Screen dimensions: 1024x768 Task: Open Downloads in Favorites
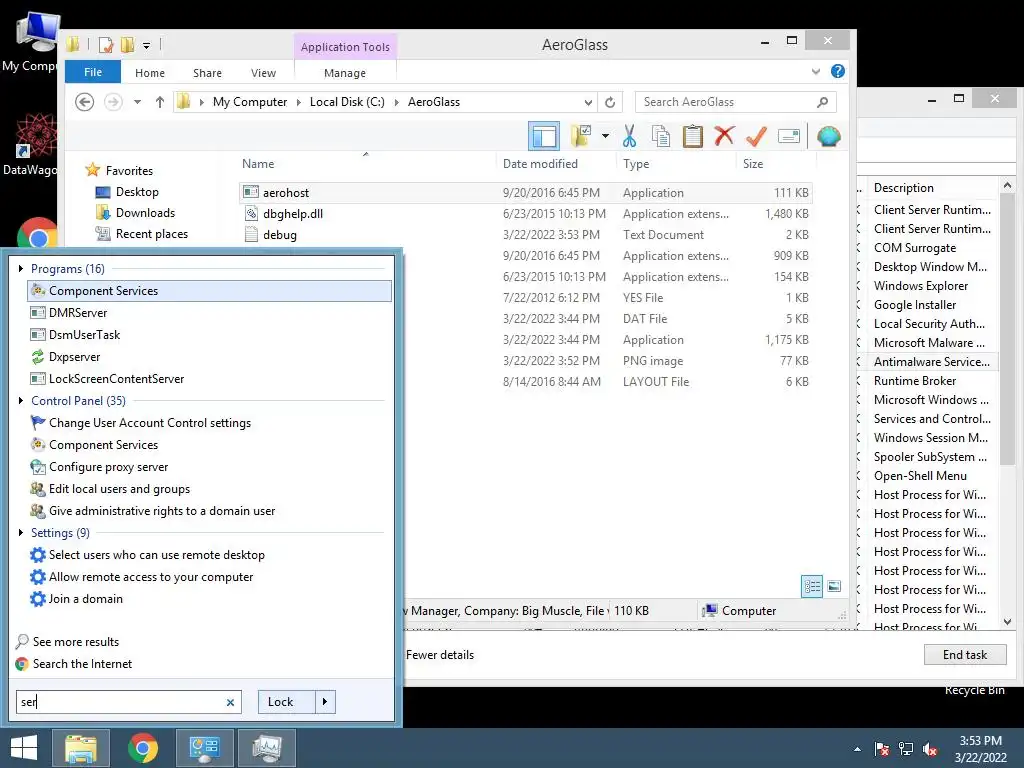tap(145, 213)
